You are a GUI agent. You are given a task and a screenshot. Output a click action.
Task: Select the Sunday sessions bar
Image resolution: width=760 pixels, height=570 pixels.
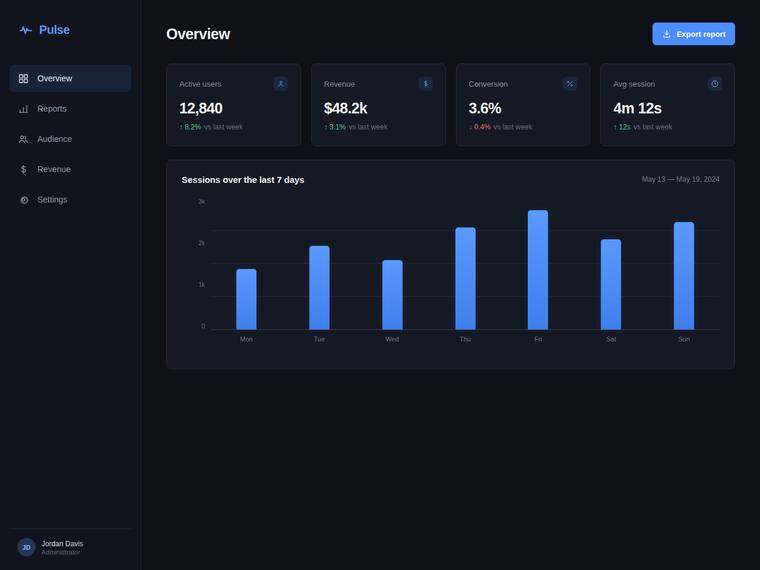pyautogui.click(x=684, y=276)
